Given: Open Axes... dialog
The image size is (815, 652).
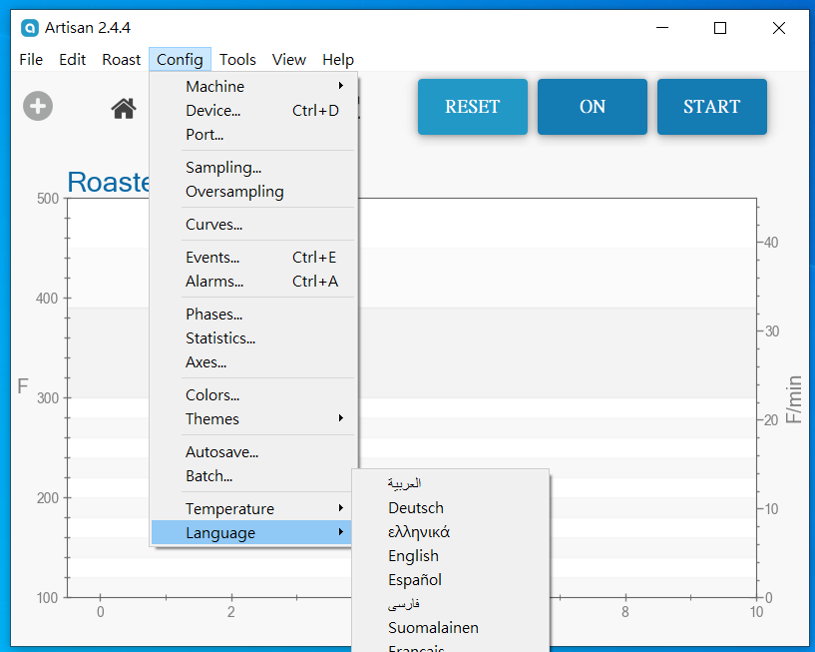Looking at the screenshot, I should 253,362.
